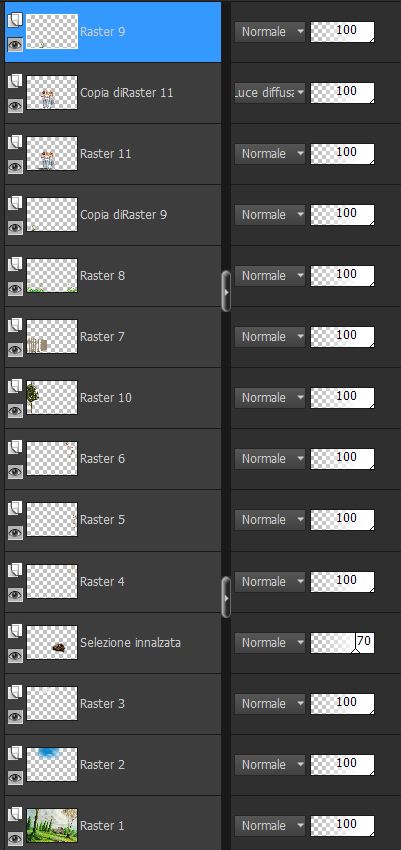Image resolution: width=401 pixels, height=850 pixels.
Task: Hide the Raster 1 background layer
Action: coord(15,838)
